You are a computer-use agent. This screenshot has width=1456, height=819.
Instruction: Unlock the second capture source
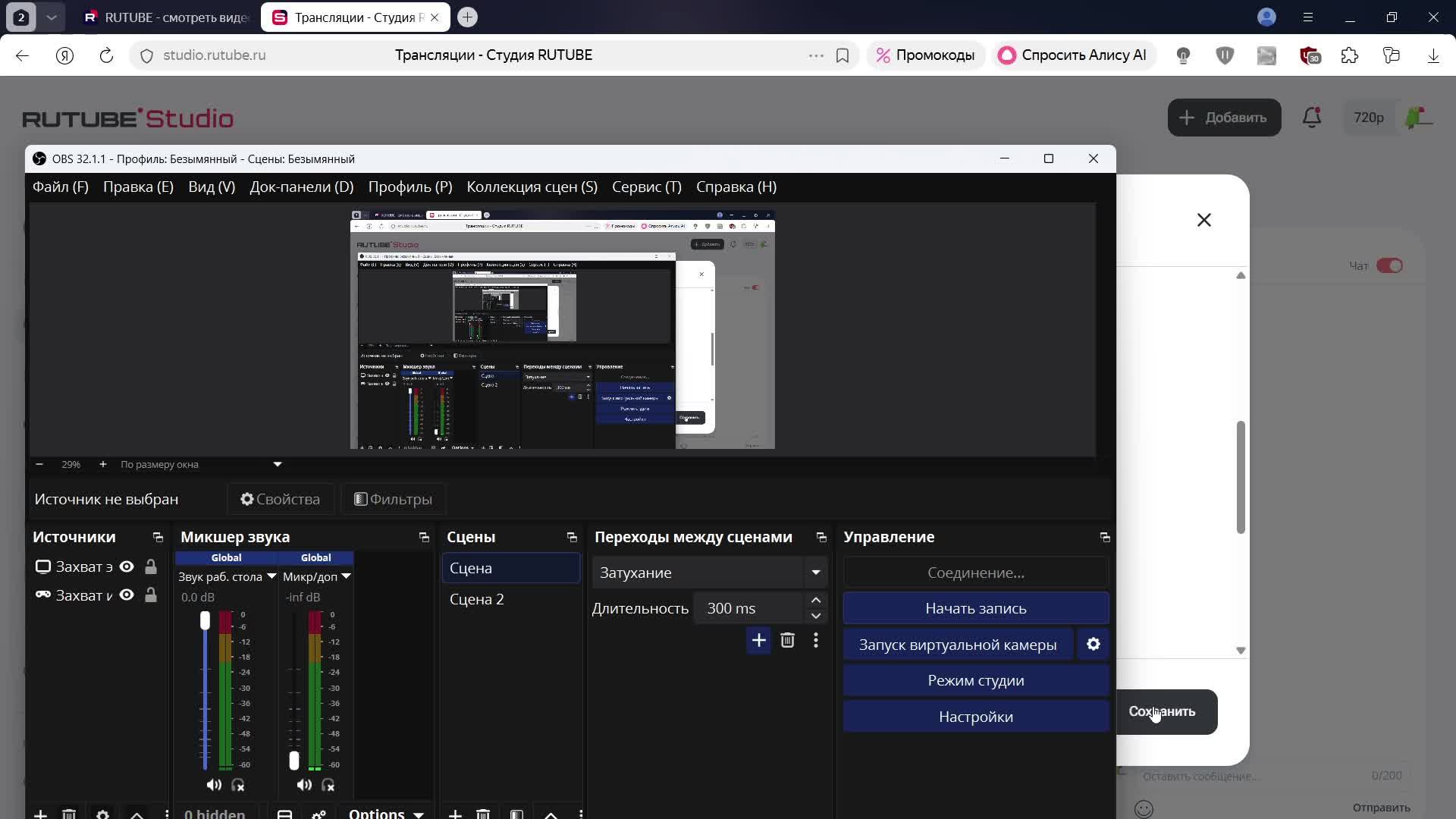(151, 595)
